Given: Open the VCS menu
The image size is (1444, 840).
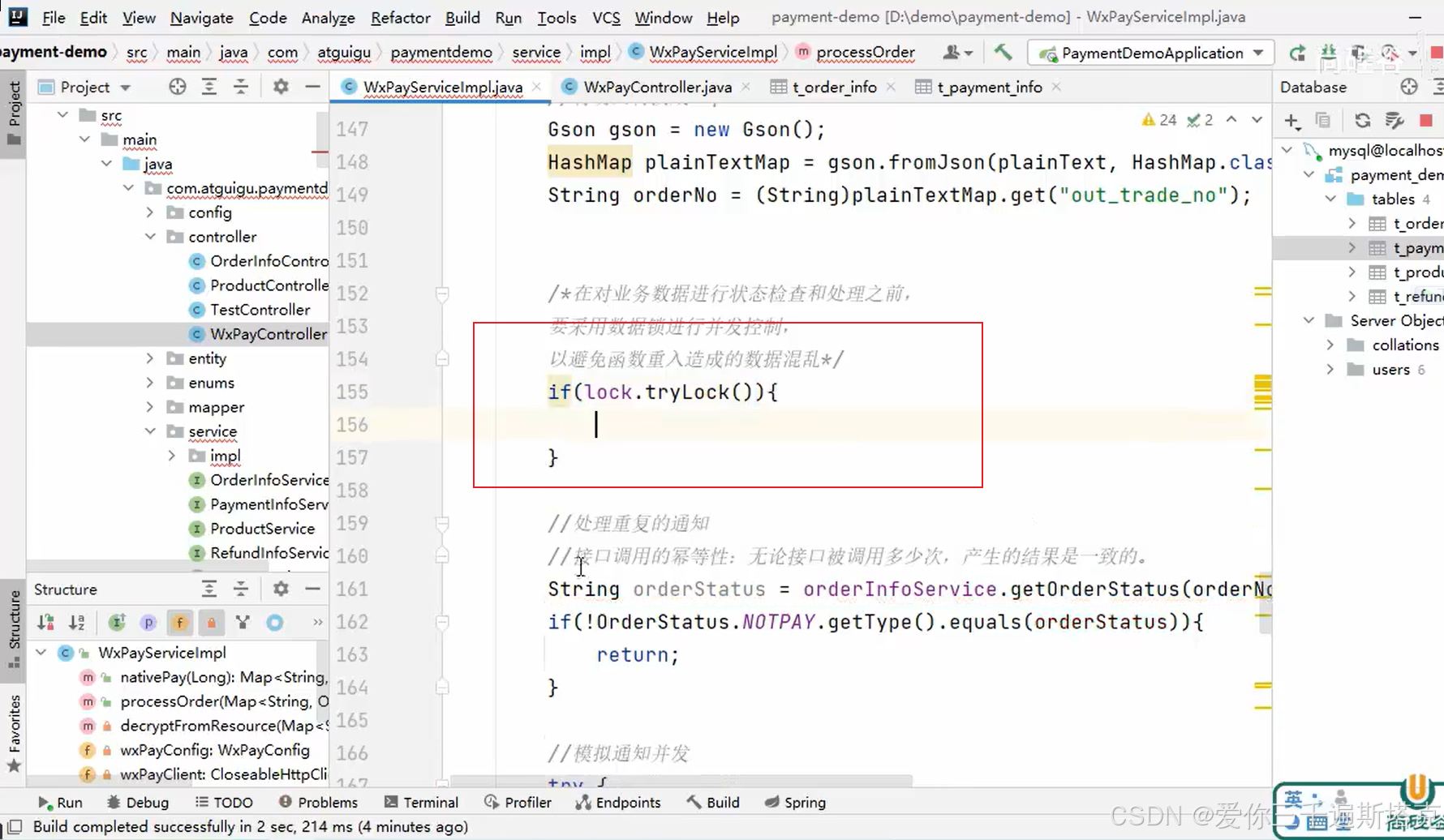Looking at the screenshot, I should click(x=606, y=17).
